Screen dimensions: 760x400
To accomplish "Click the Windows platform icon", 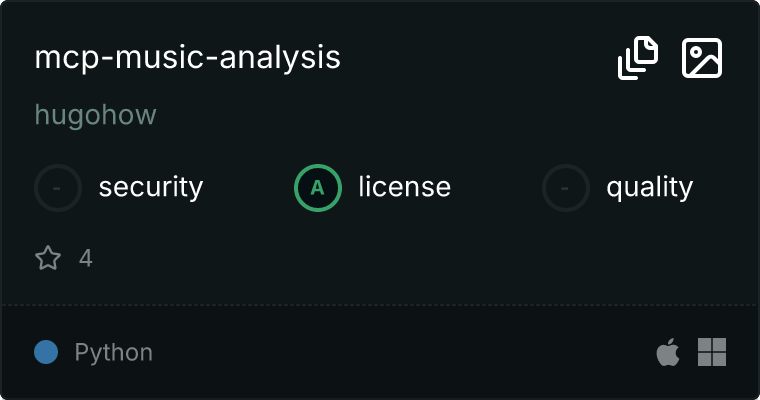I will (x=712, y=352).
